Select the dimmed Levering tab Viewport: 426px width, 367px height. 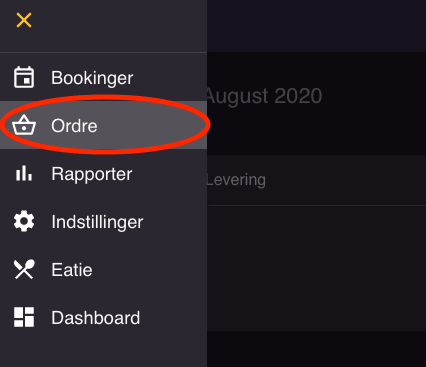tap(236, 180)
